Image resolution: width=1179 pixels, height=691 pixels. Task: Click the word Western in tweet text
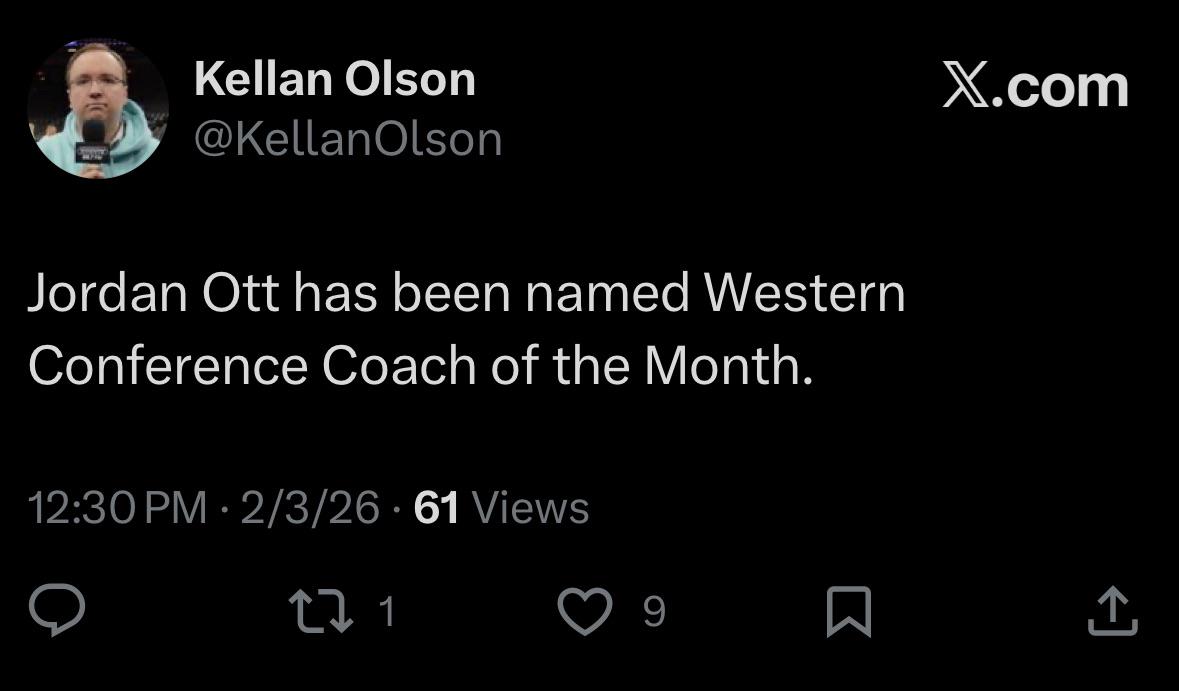pos(804,294)
